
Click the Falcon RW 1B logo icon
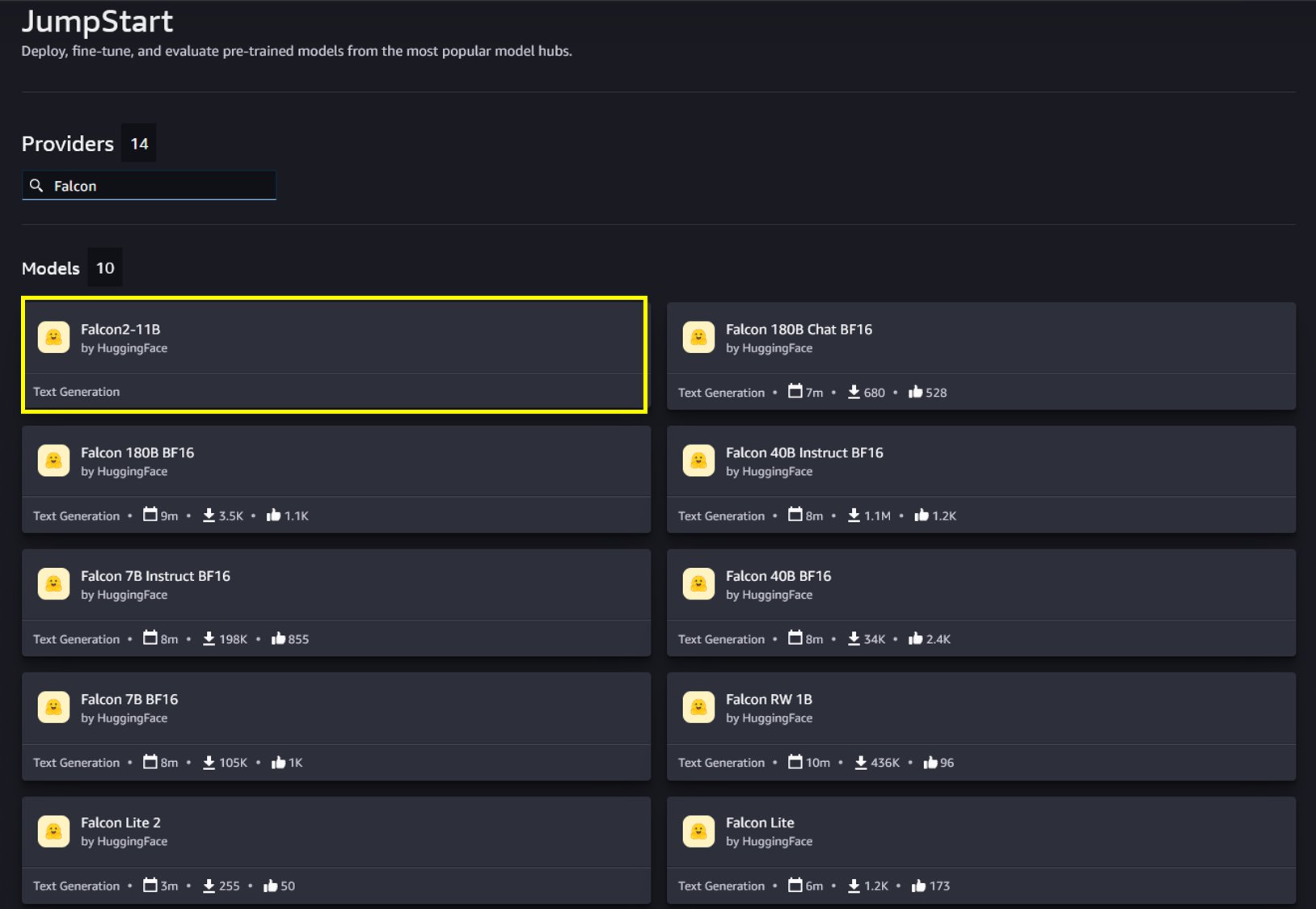698,708
